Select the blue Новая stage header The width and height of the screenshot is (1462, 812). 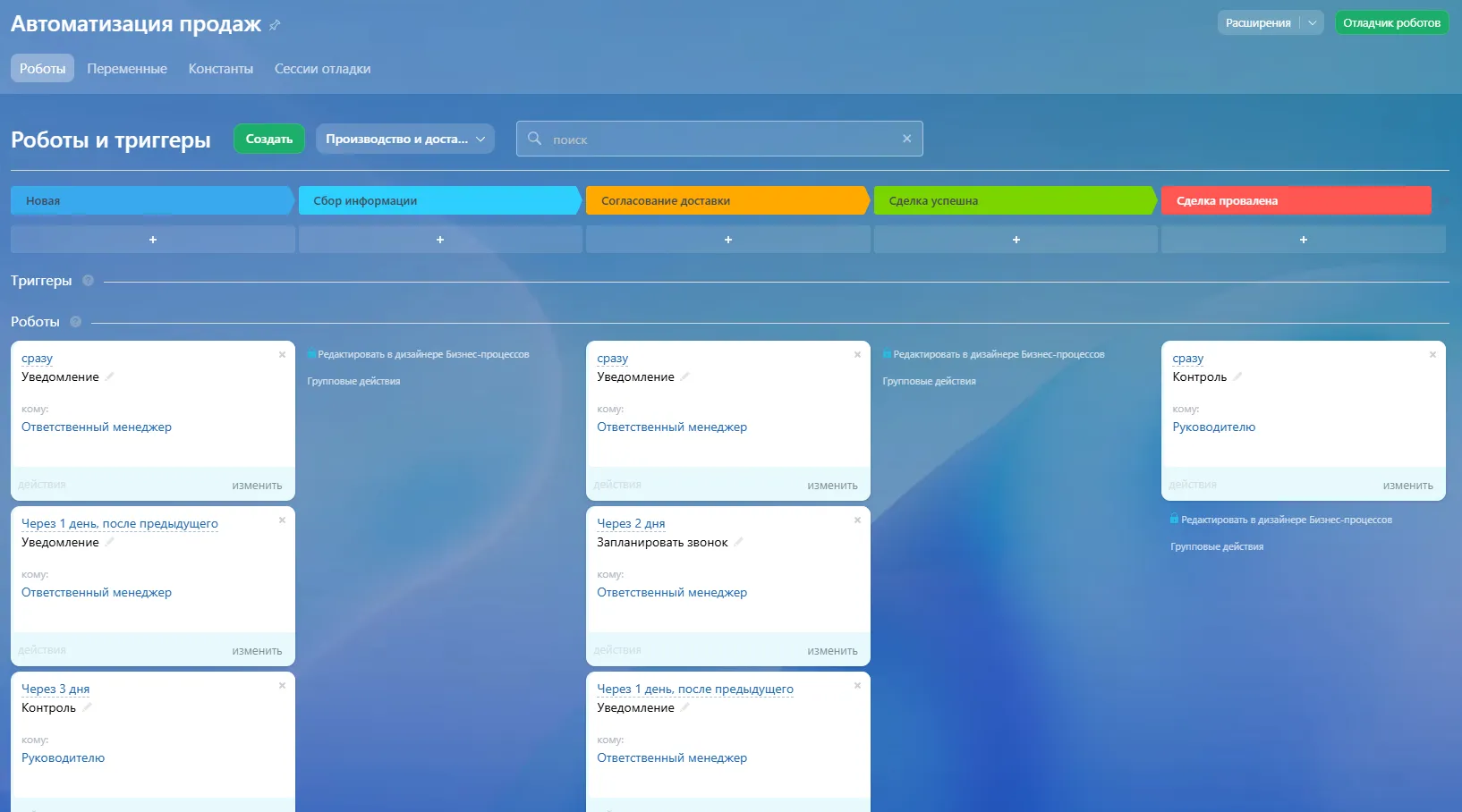pos(152,200)
